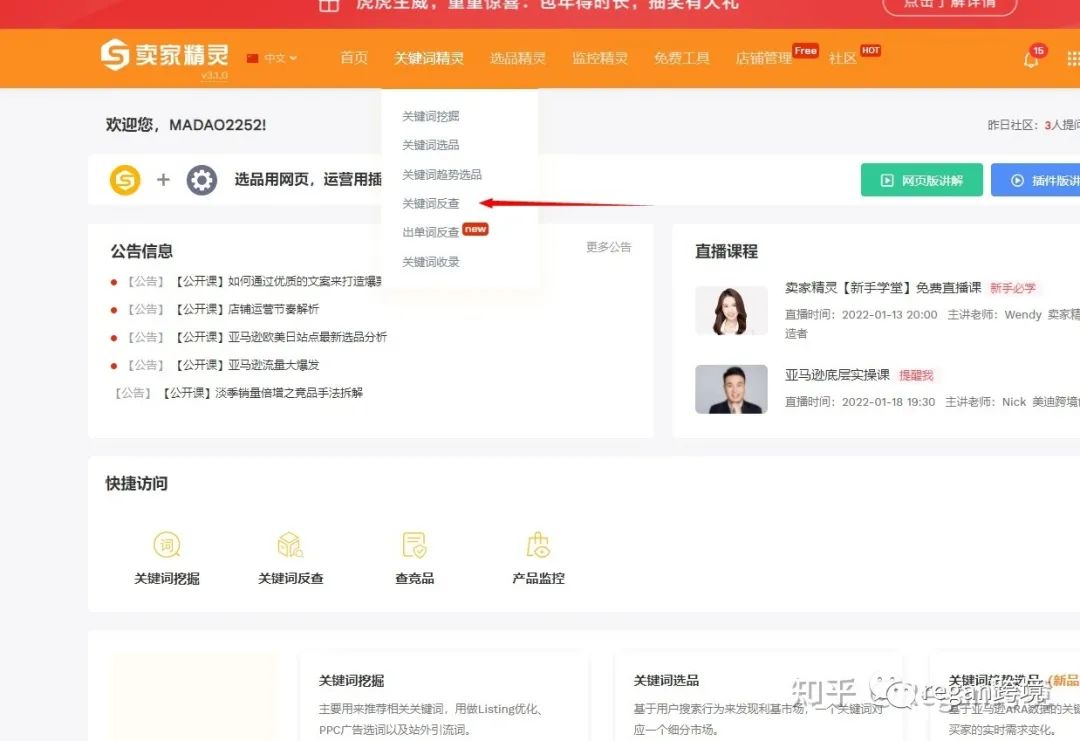This screenshot has height=741, width=1080.
Task: Click the green 网页版讲解 button
Action: (922, 180)
